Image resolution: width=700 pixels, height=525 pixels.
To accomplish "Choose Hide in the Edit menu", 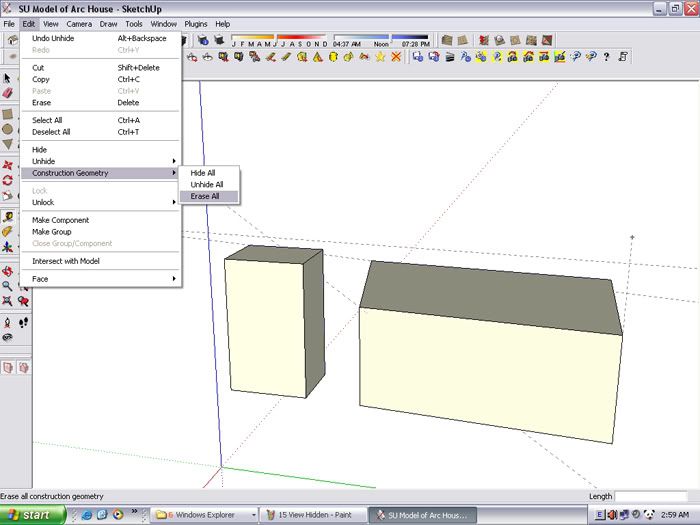I will pyautogui.click(x=101, y=150).
